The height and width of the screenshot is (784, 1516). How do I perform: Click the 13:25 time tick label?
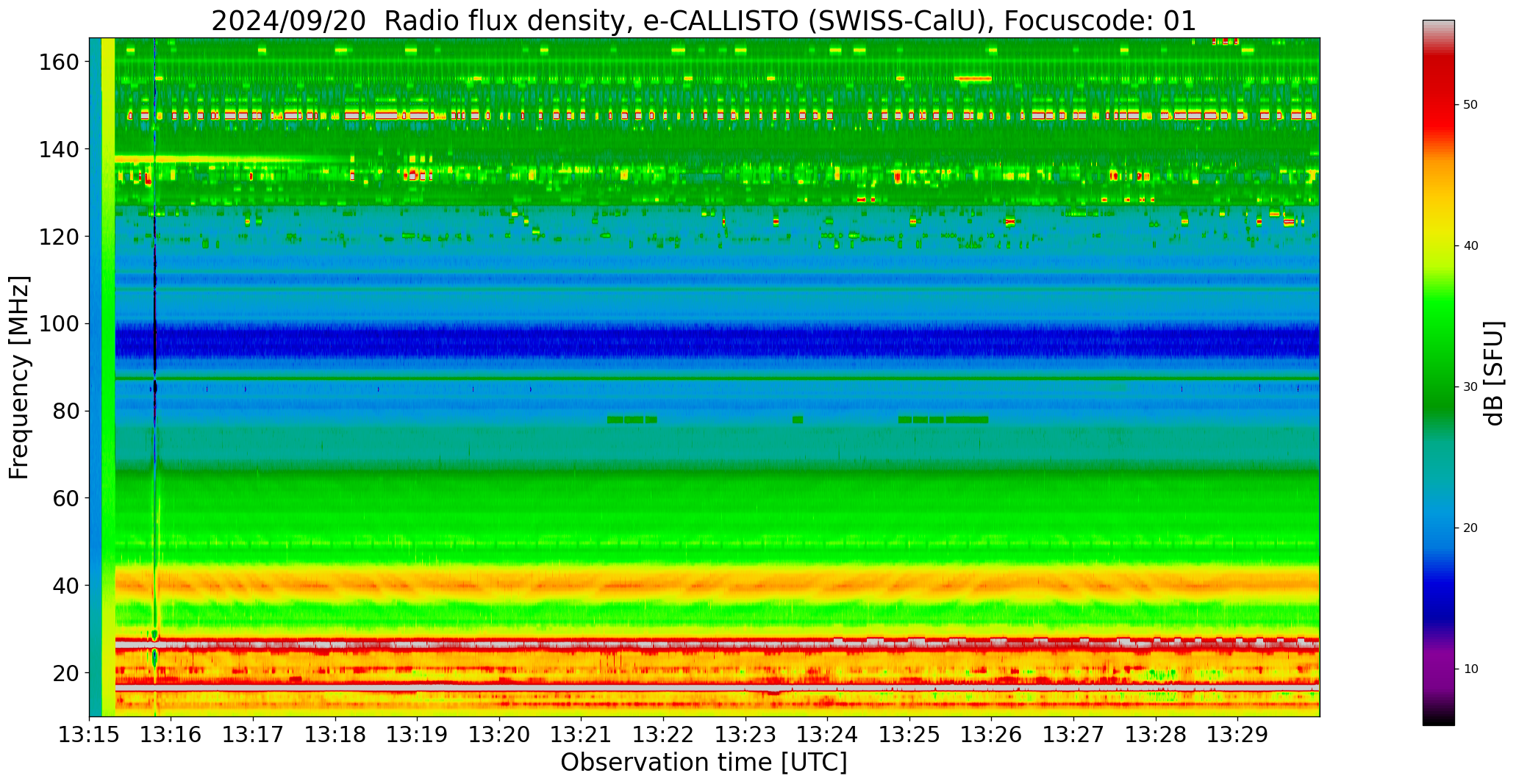909,734
